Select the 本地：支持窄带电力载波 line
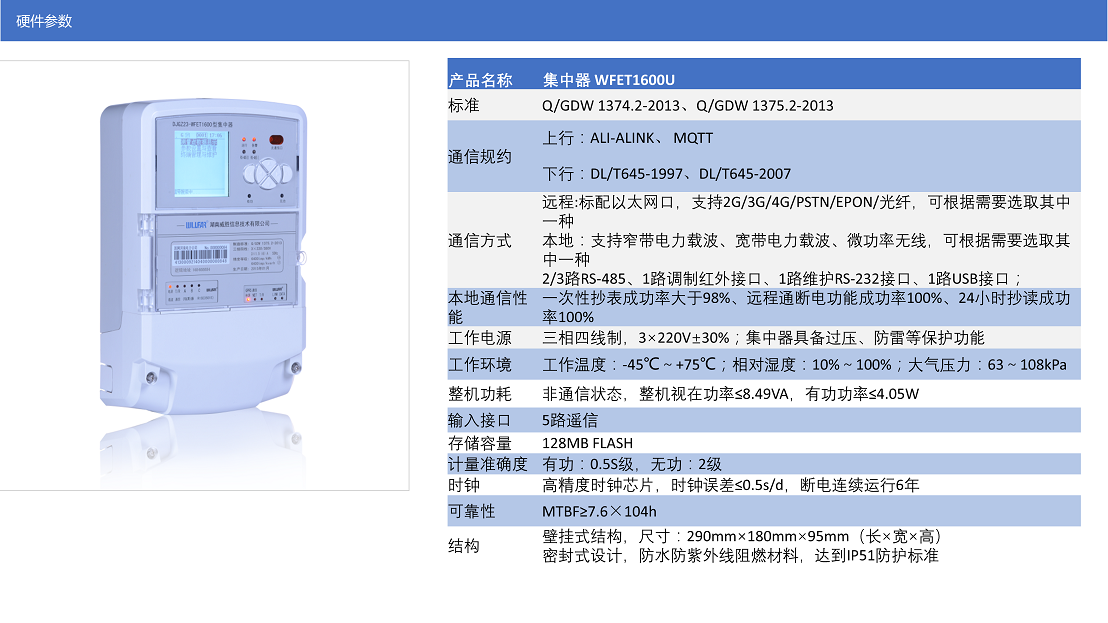 [x=806, y=249]
